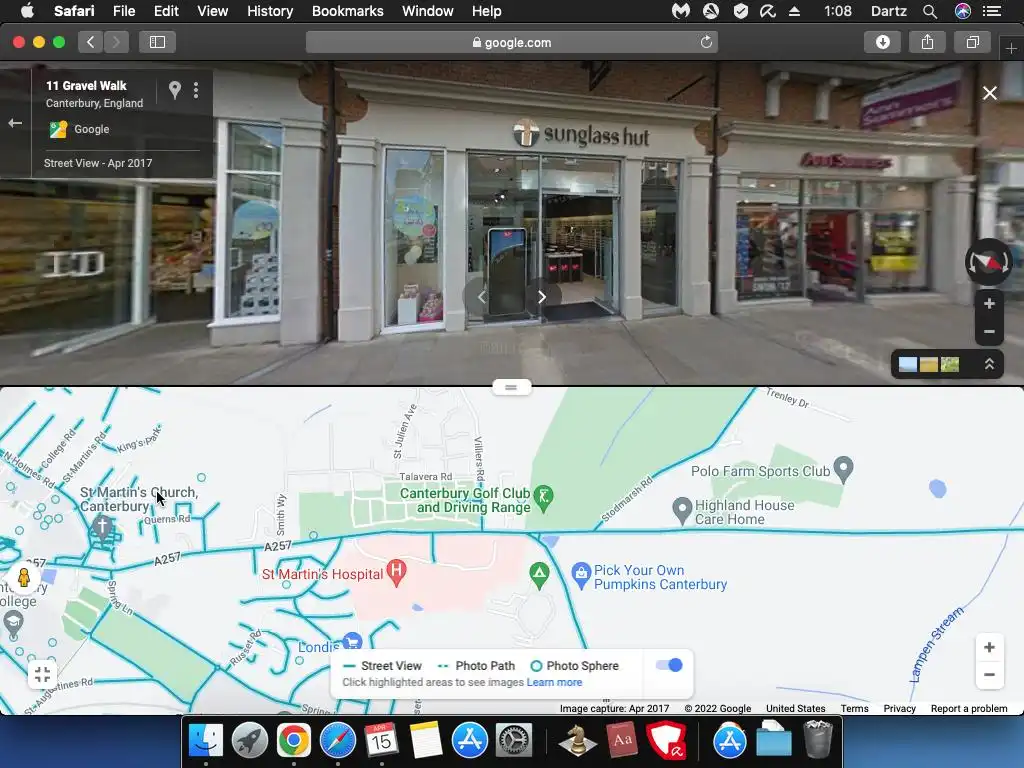Open a new Safari tab
This screenshot has height=768, width=1024.
(x=1011, y=49)
